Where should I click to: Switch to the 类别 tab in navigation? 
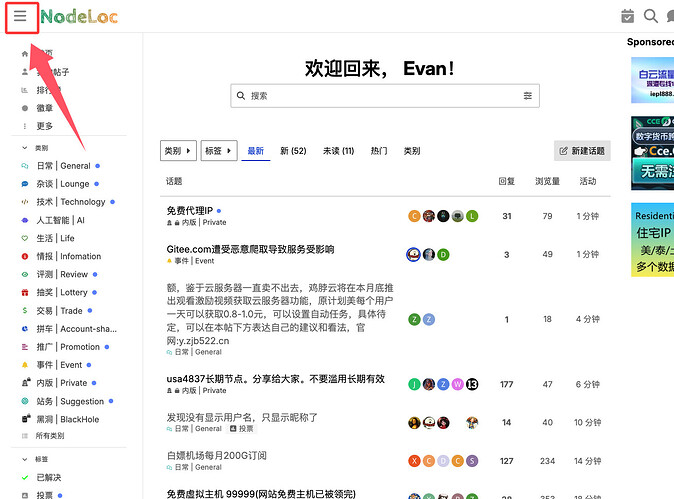(411, 151)
